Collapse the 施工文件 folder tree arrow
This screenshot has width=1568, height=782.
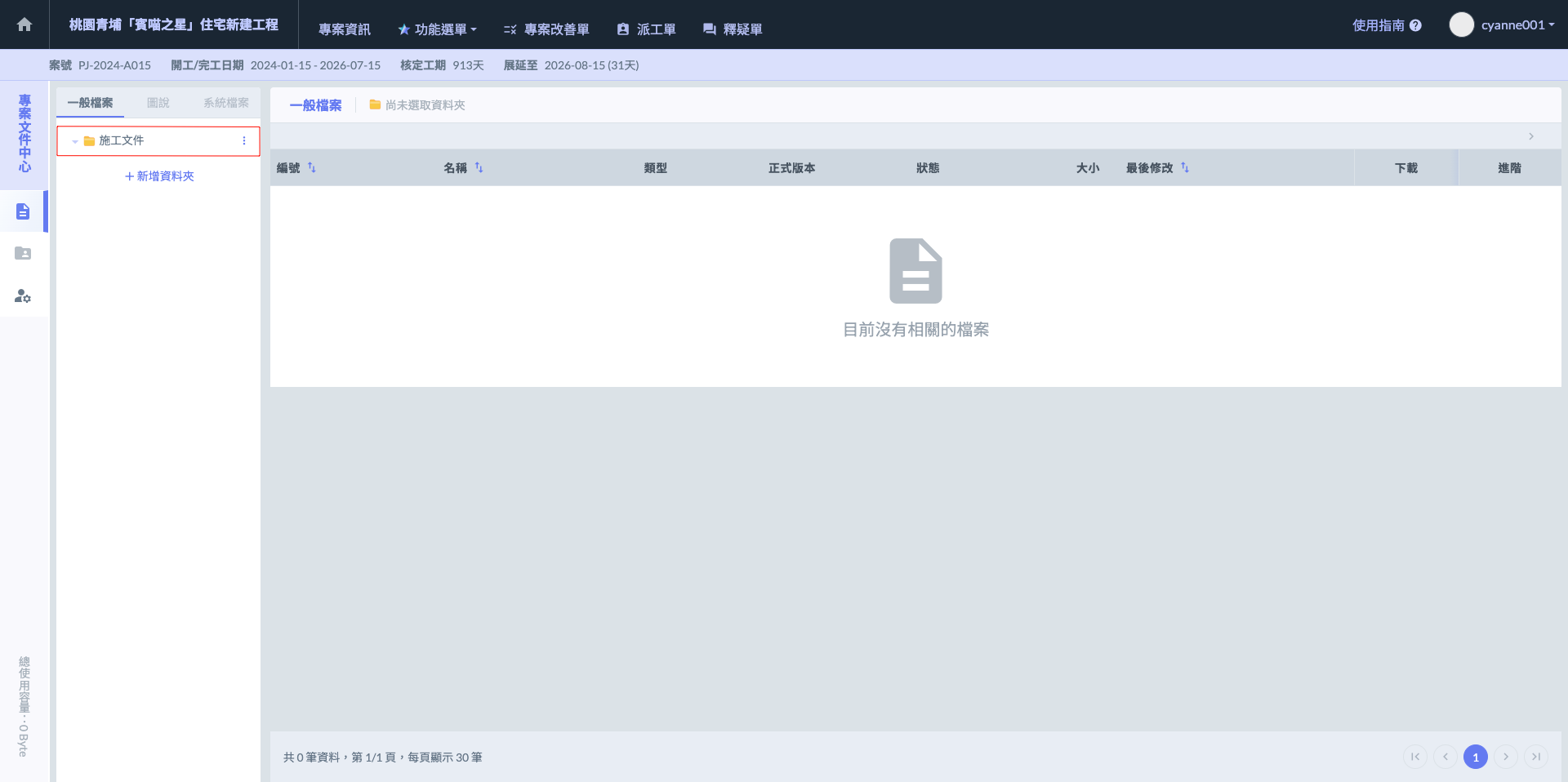pos(75,141)
